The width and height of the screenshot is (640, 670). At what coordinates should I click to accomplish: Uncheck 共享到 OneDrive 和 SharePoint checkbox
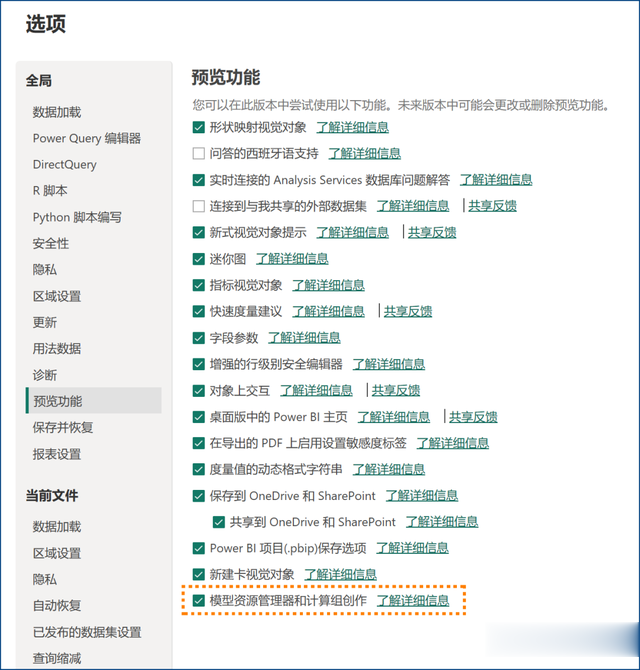(x=219, y=522)
